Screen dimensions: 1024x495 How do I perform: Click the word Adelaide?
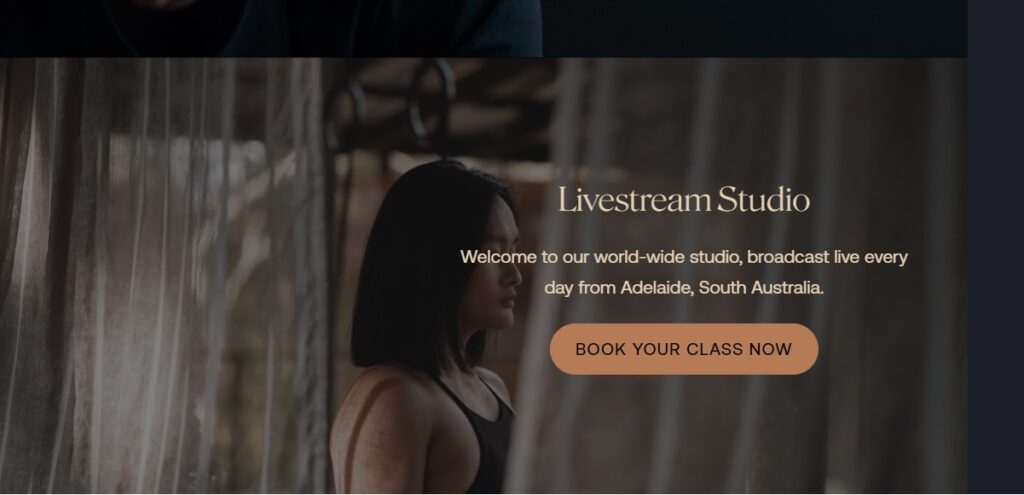tap(656, 288)
